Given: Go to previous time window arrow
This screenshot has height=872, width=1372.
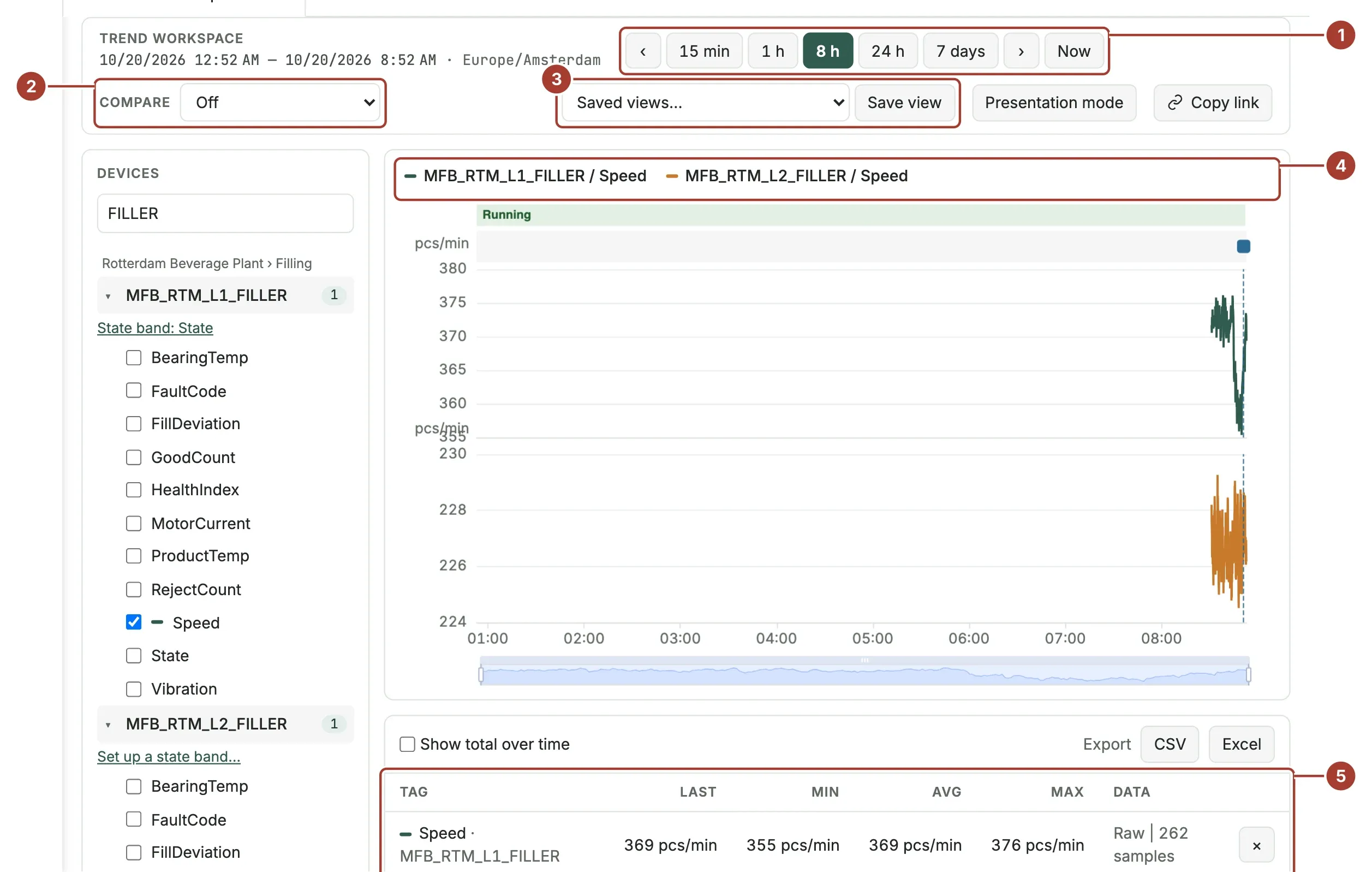Looking at the screenshot, I should click(x=643, y=51).
